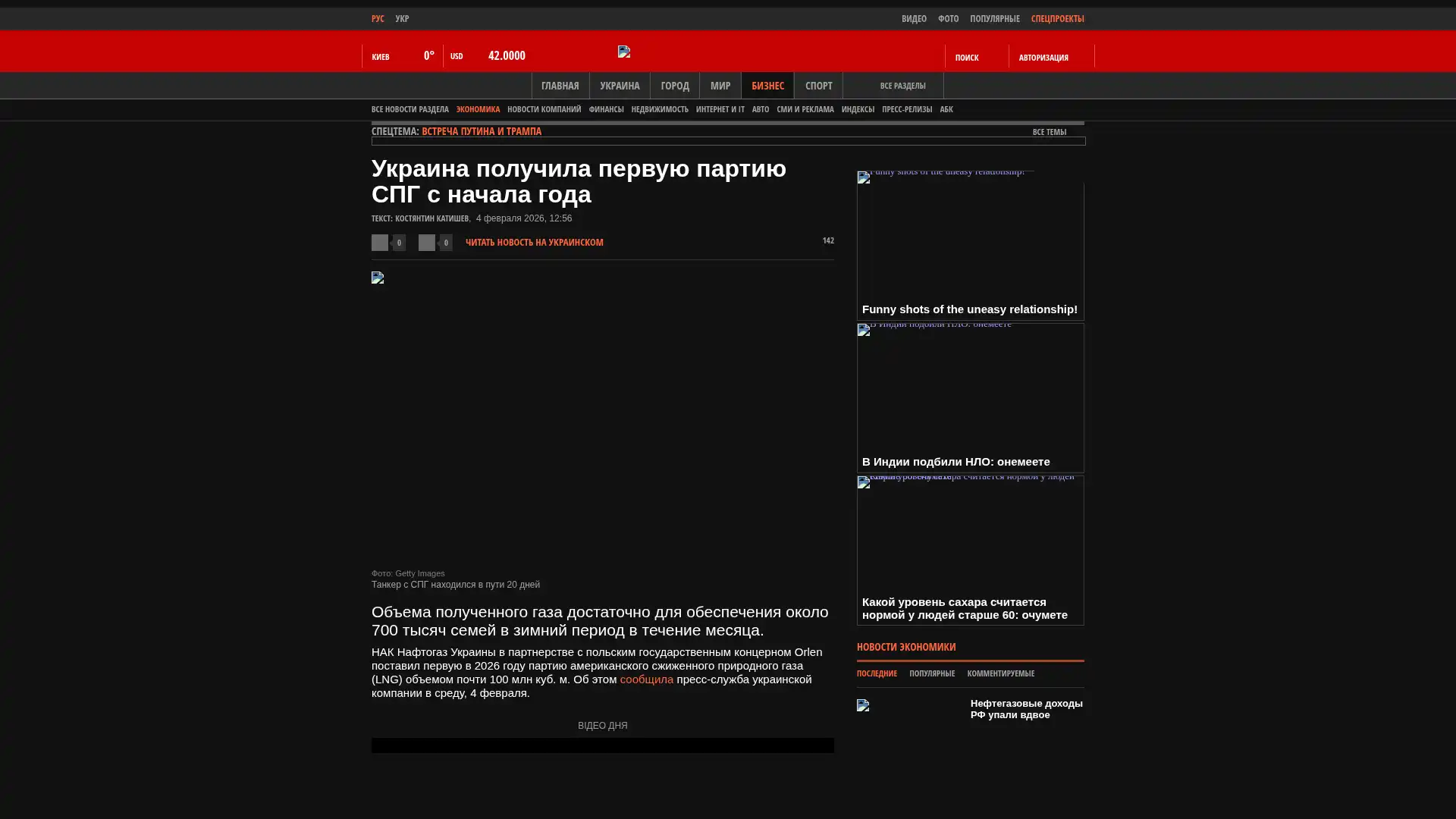Click the view counter showing 142
Viewport: 1456px width, 819px height.
click(x=827, y=240)
